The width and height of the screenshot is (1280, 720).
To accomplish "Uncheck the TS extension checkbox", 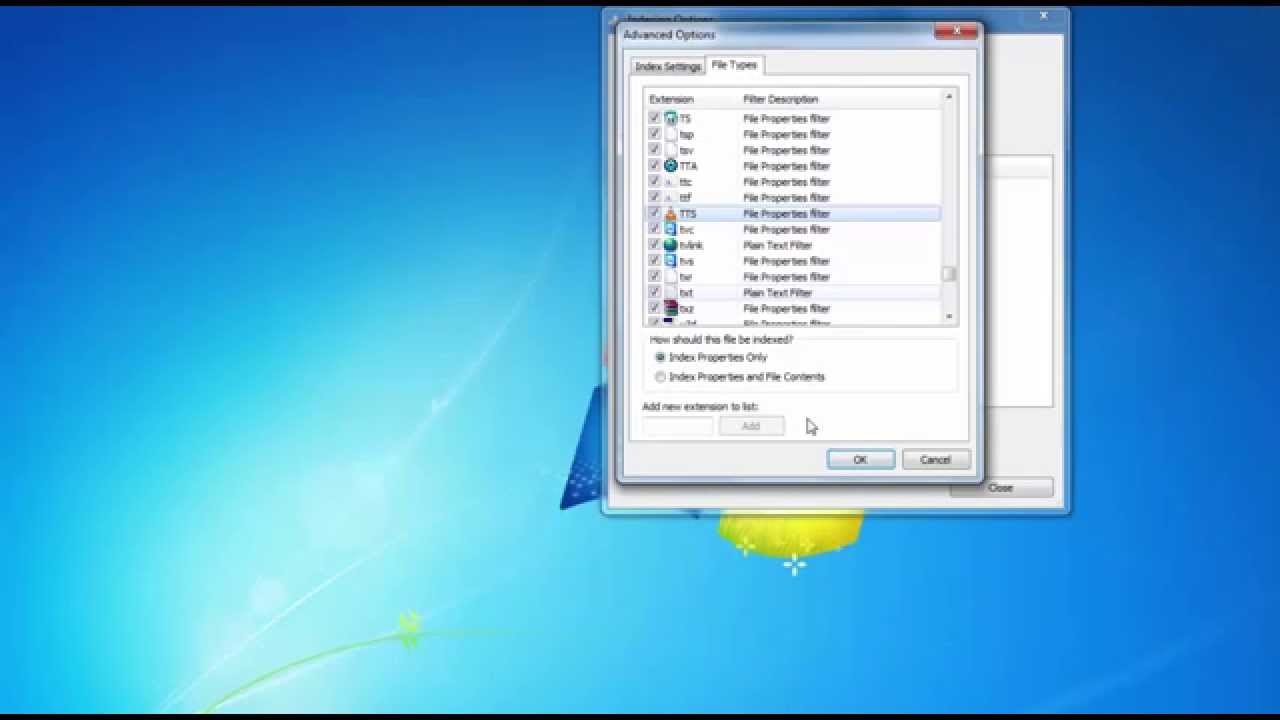I will 655,118.
